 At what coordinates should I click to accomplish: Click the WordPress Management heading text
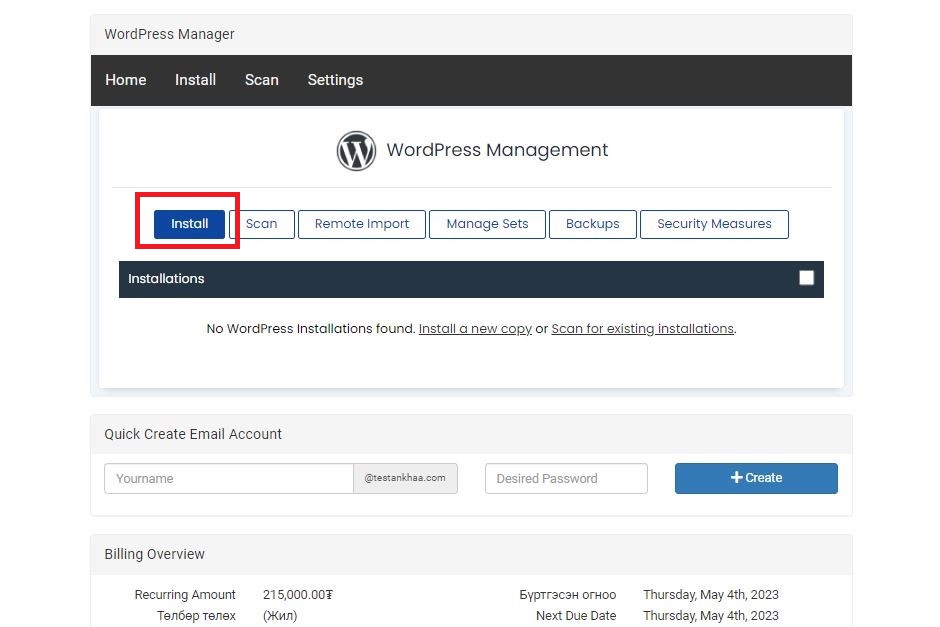497,150
